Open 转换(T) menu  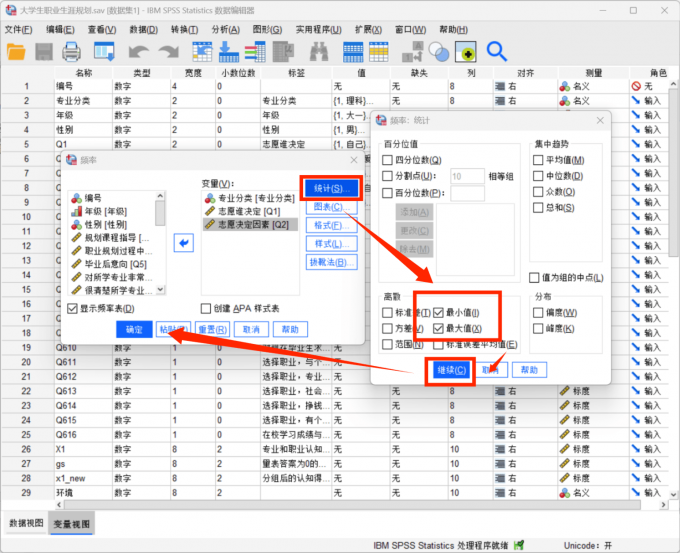tap(185, 29)
